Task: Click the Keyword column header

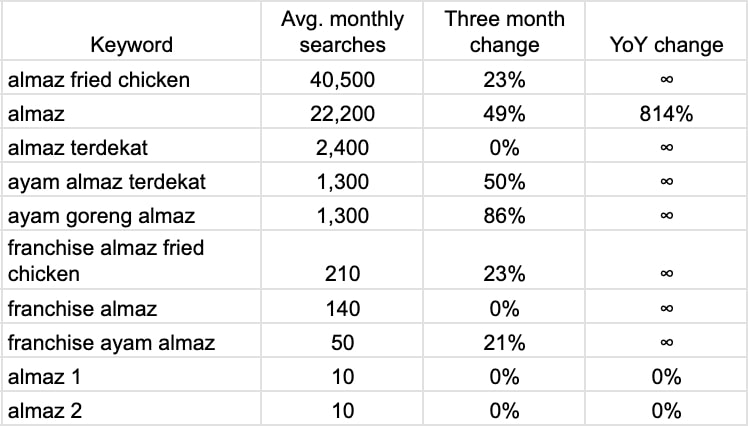Action: coord(131,44)
